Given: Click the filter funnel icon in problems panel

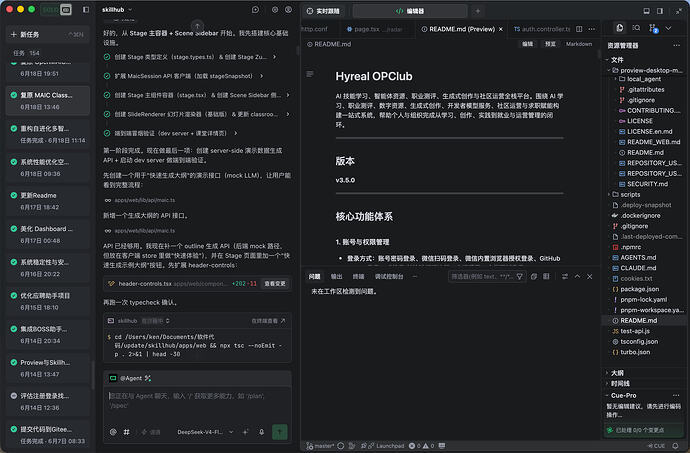Looking at the screenshot, I should click(x=520, y=276).
